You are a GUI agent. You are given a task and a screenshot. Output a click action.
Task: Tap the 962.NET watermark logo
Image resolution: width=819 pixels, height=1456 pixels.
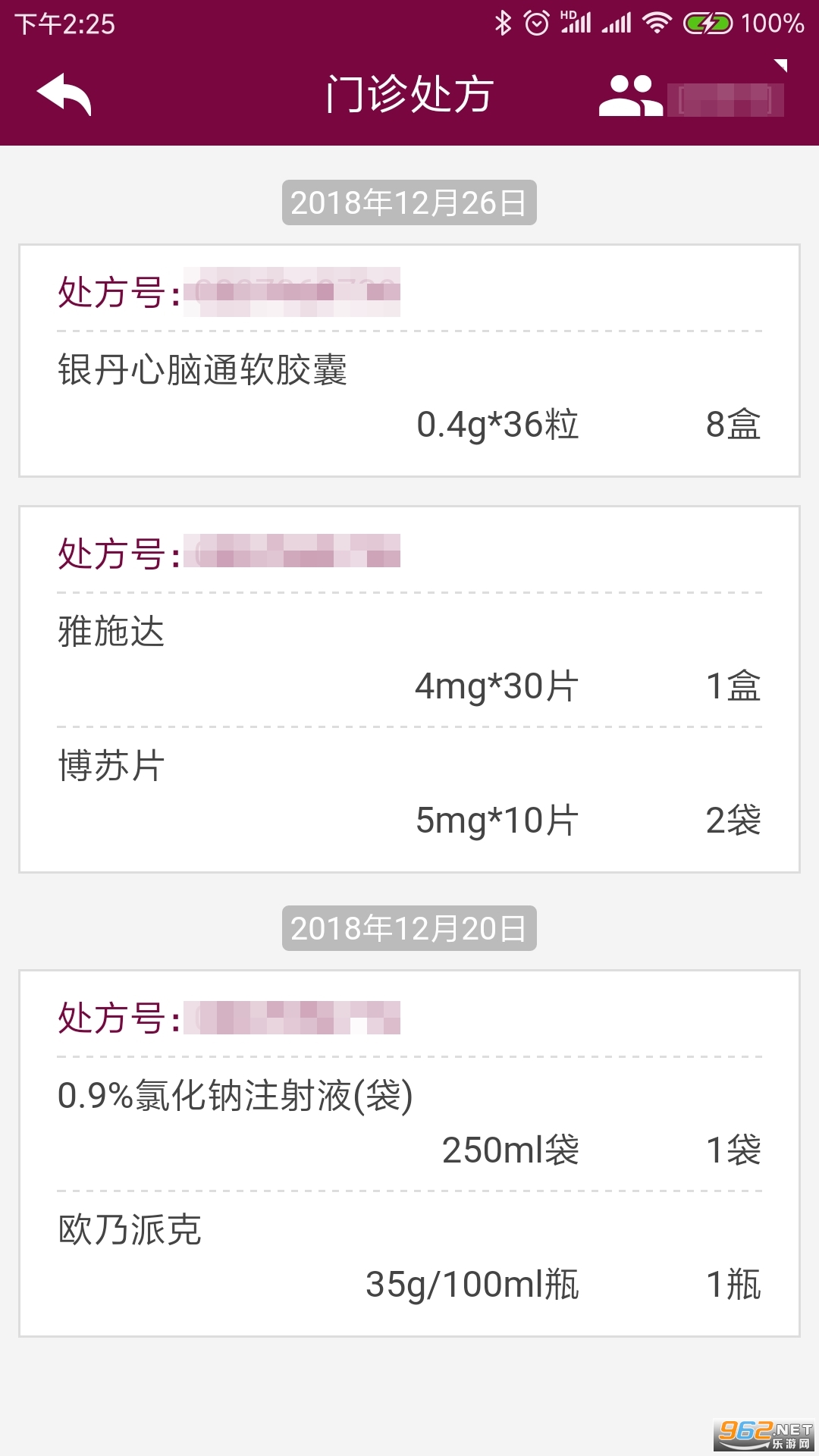[764, 1433]
